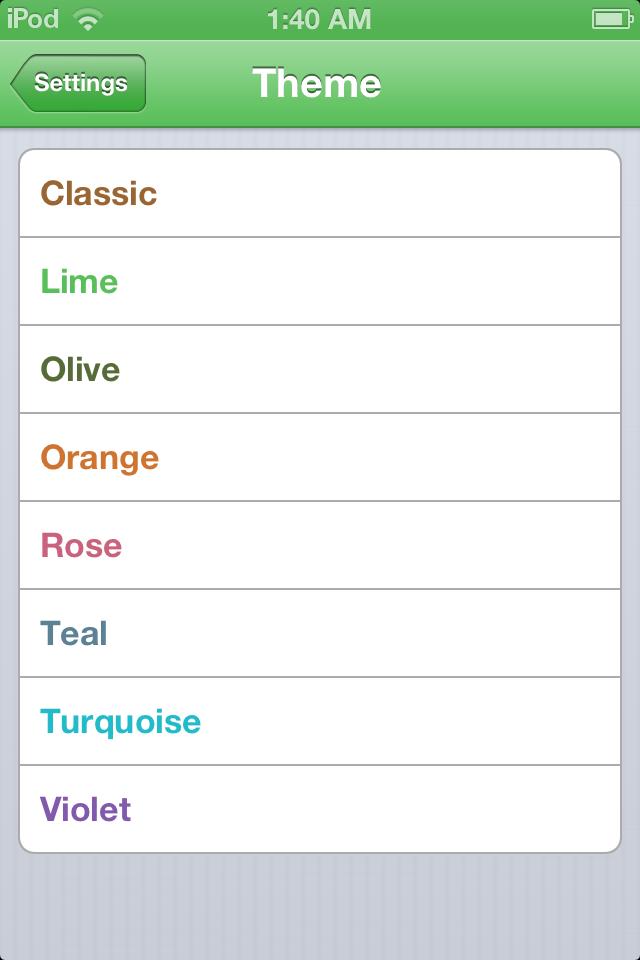Tap the Wi-Fi status icon
The width and height of the screenshot is (640, 960).
click(88, 20)
